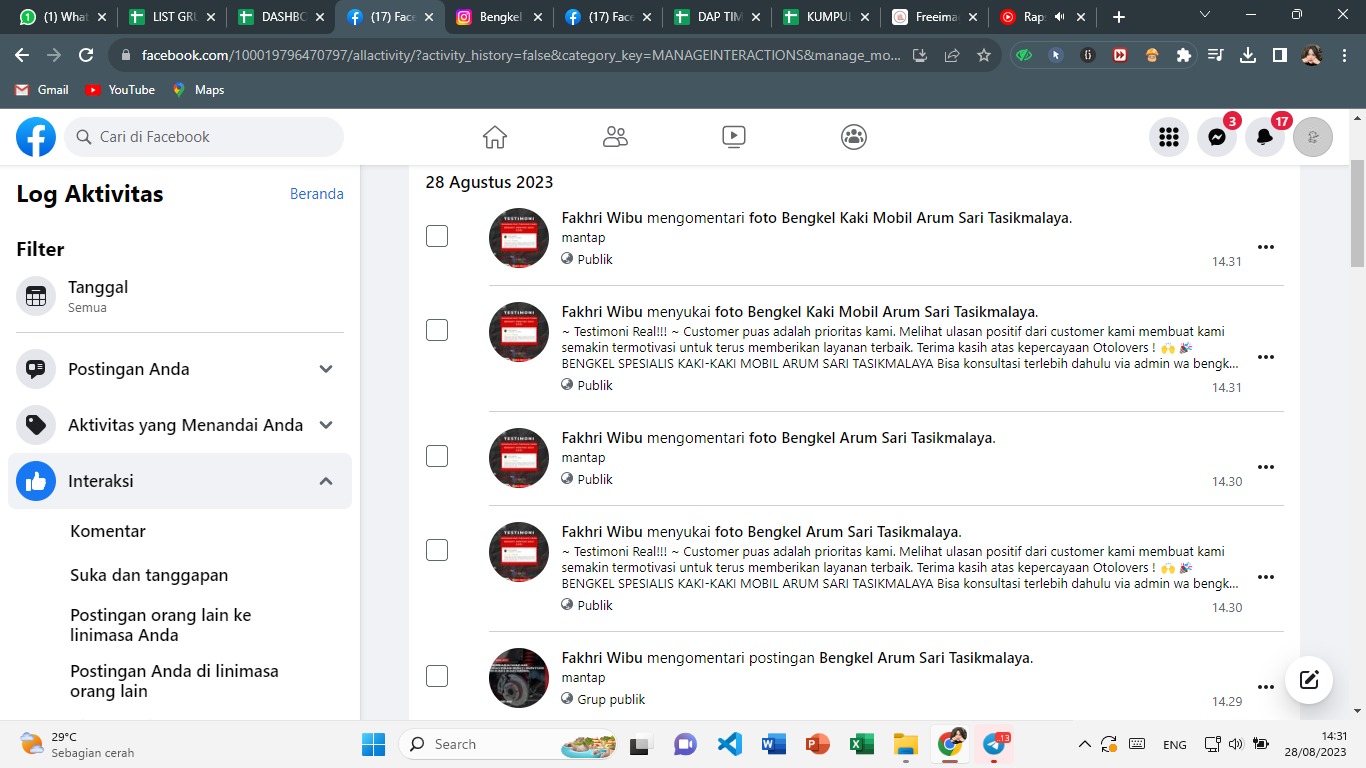The height and width of the screenshot is (768, 1366).
Task: Open thumbnail of the 14.29 group post
Action: (x=519, y=678)
